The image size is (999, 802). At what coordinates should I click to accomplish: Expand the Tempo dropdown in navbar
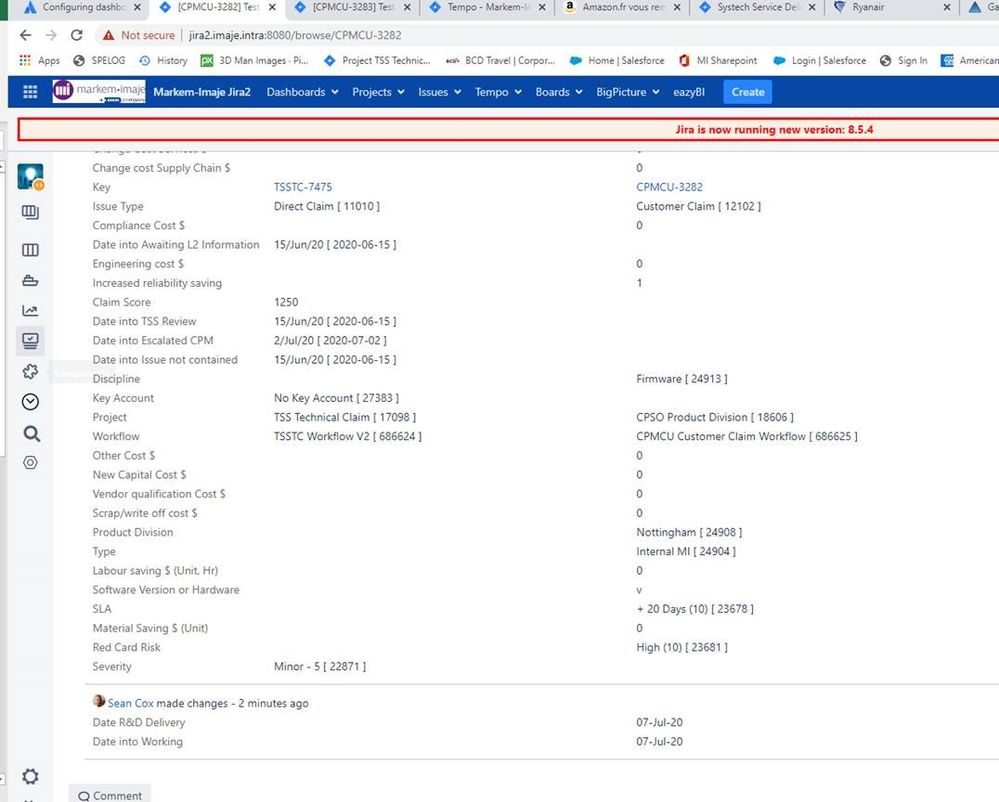(498, 92)
